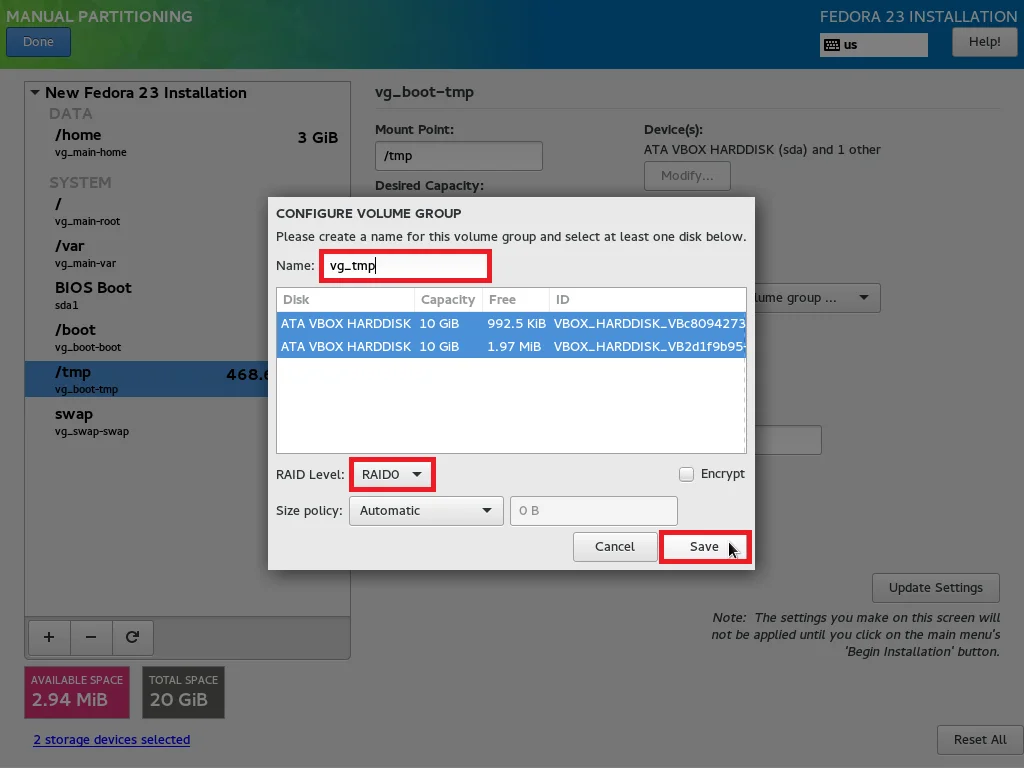
Task: Click the TOTAL SPACE 20 GiB indicator
Action: [184, 692]
